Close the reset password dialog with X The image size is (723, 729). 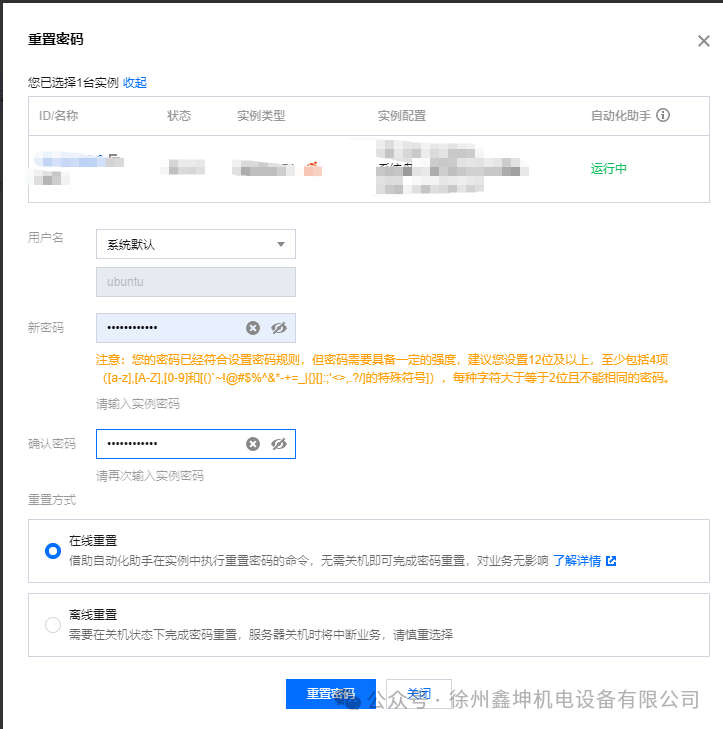click(x=703, y=41)
